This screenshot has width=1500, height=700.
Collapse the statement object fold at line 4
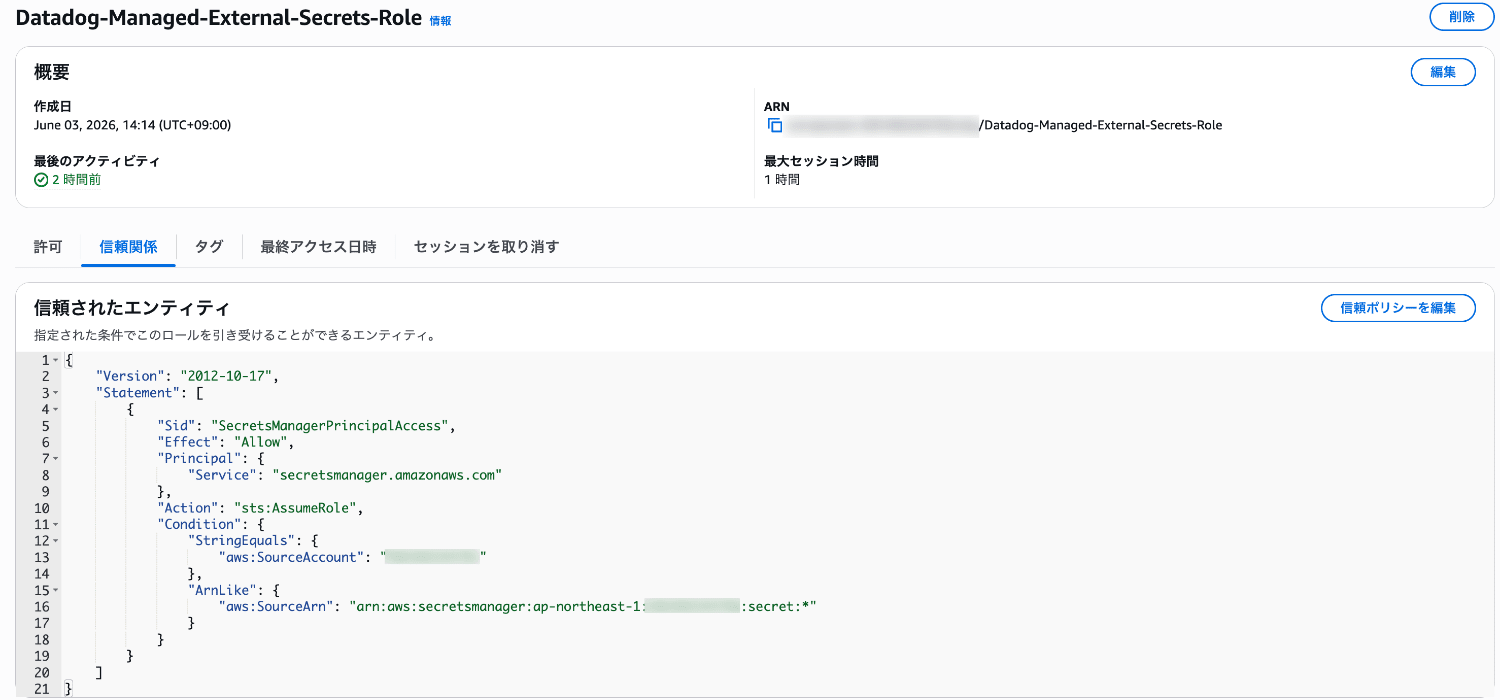coord(56,409)
